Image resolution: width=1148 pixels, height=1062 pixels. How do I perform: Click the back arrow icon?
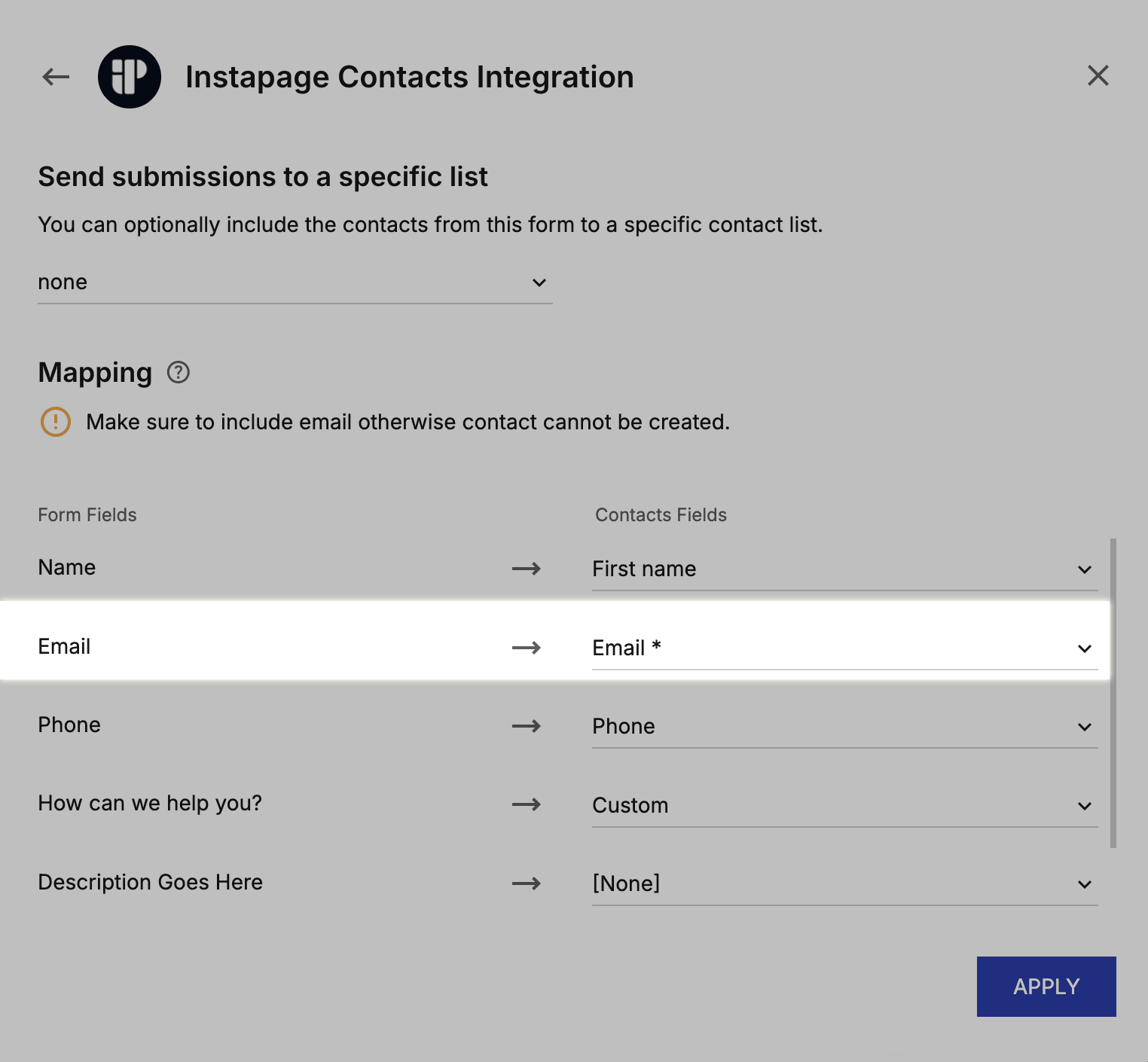pos(56,77)
